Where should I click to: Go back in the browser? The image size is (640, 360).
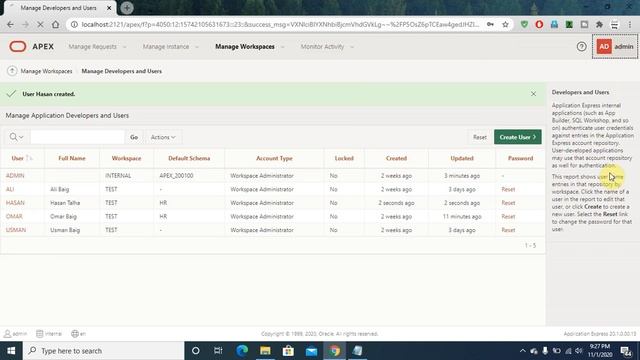click(11, 24)
